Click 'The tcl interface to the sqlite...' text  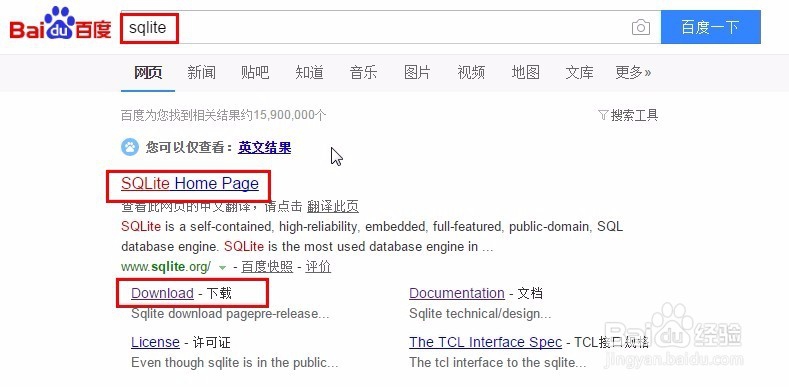[x=498, y=363]
